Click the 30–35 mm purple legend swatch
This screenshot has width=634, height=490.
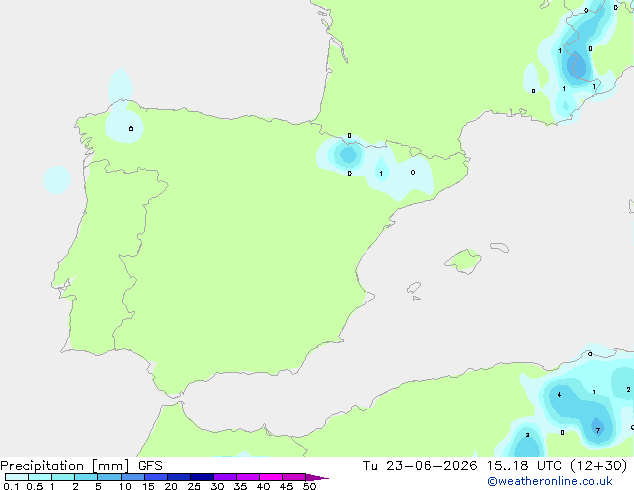(x=225, y=477)
